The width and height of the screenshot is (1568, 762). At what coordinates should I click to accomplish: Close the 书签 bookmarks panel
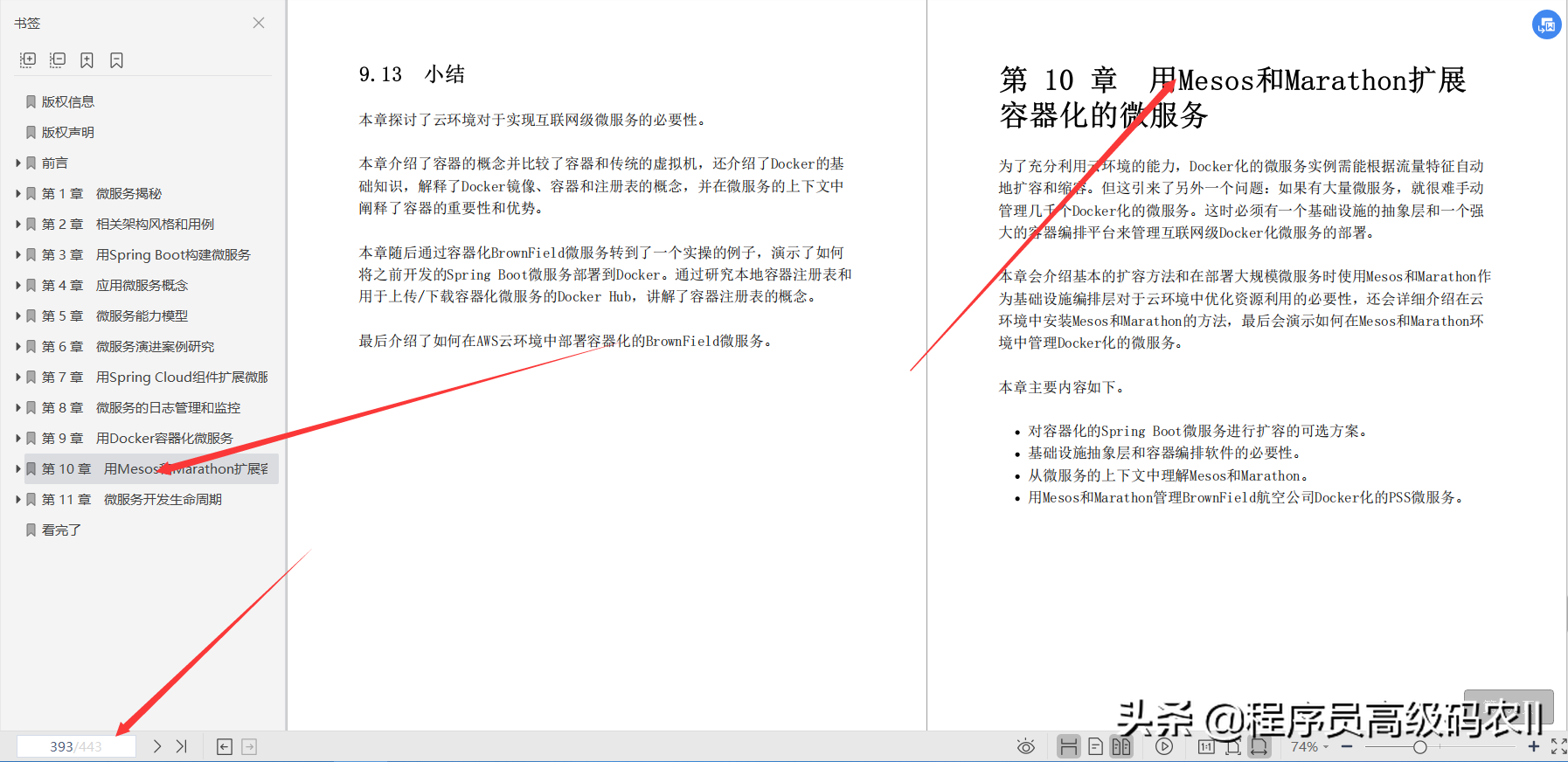(259, 23)
